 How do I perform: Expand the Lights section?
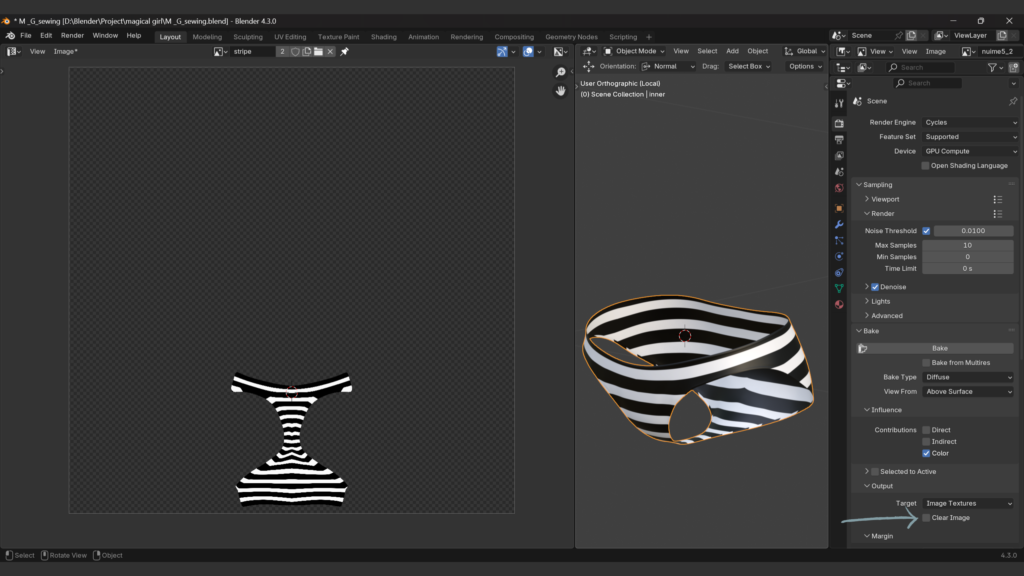pos(880,301)
